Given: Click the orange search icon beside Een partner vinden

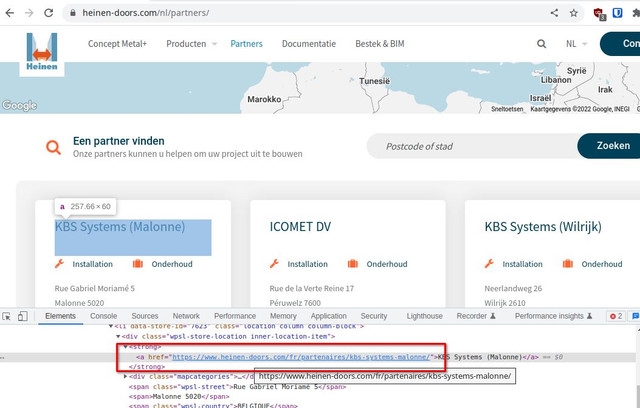Looking at the screenshot, I should pyautogui.click(x=53, y=147).
